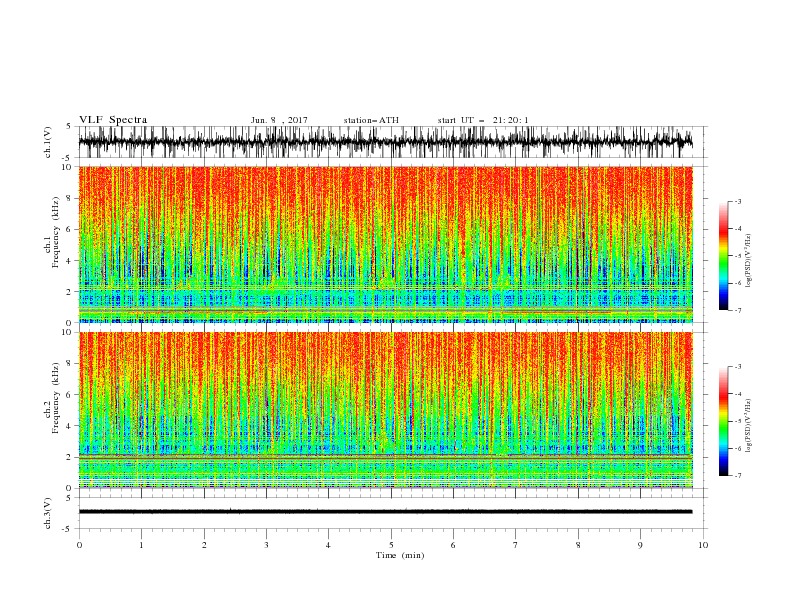Click time axis tick label '9'
Image resolution: width=792 pixels, height=612 pixels.
640,545
